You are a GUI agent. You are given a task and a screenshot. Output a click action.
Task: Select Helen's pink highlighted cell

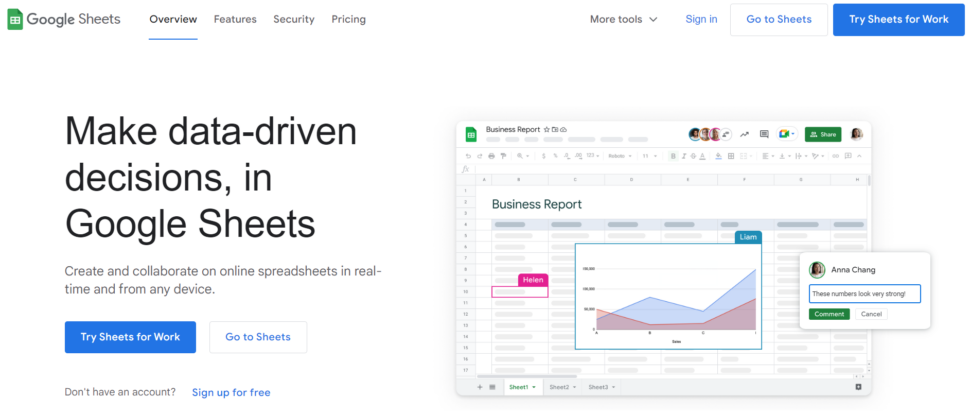coord(520,291)
